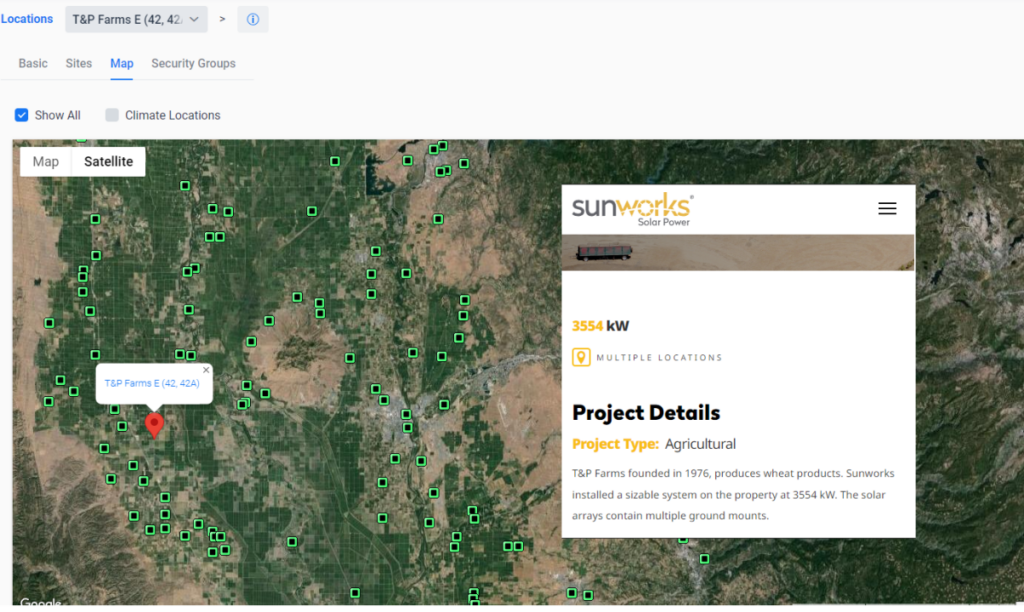Viewport: 1024px width, 612px height.
Task: Uncheck the Show All checkbox
Action: (x=21, y=115)
